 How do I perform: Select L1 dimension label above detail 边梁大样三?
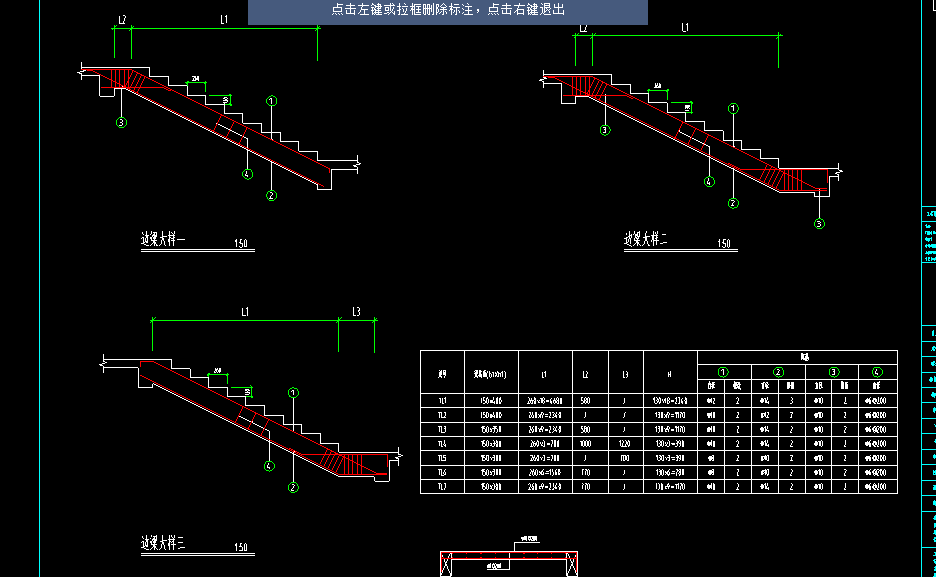point(245,312)
